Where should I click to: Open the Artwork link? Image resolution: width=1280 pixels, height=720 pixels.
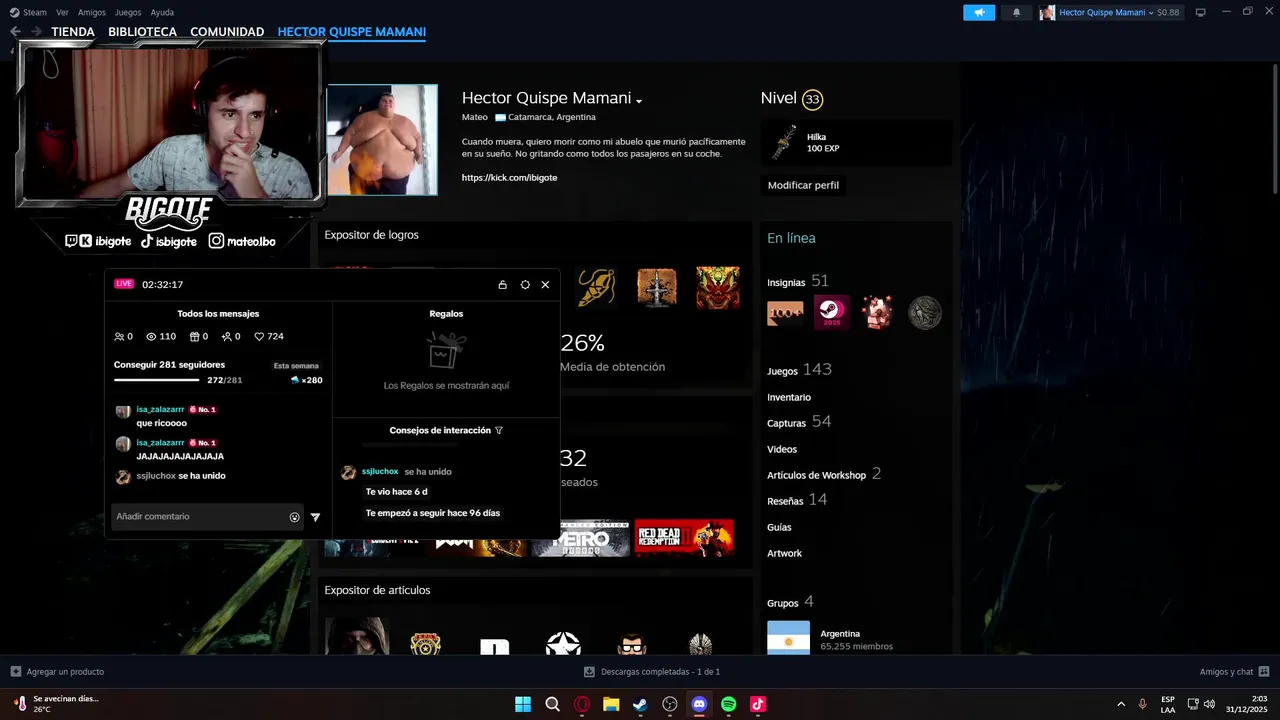[x=784, y=554]
